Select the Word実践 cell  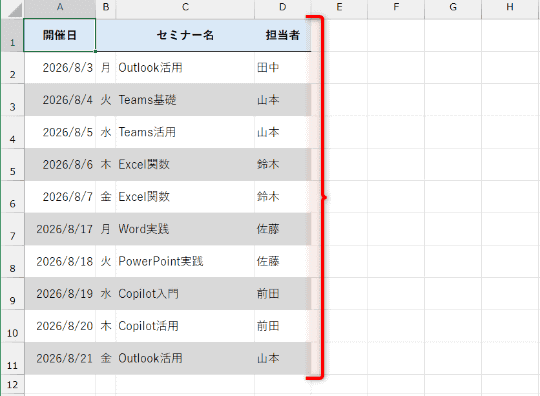[x=185, y=229]
